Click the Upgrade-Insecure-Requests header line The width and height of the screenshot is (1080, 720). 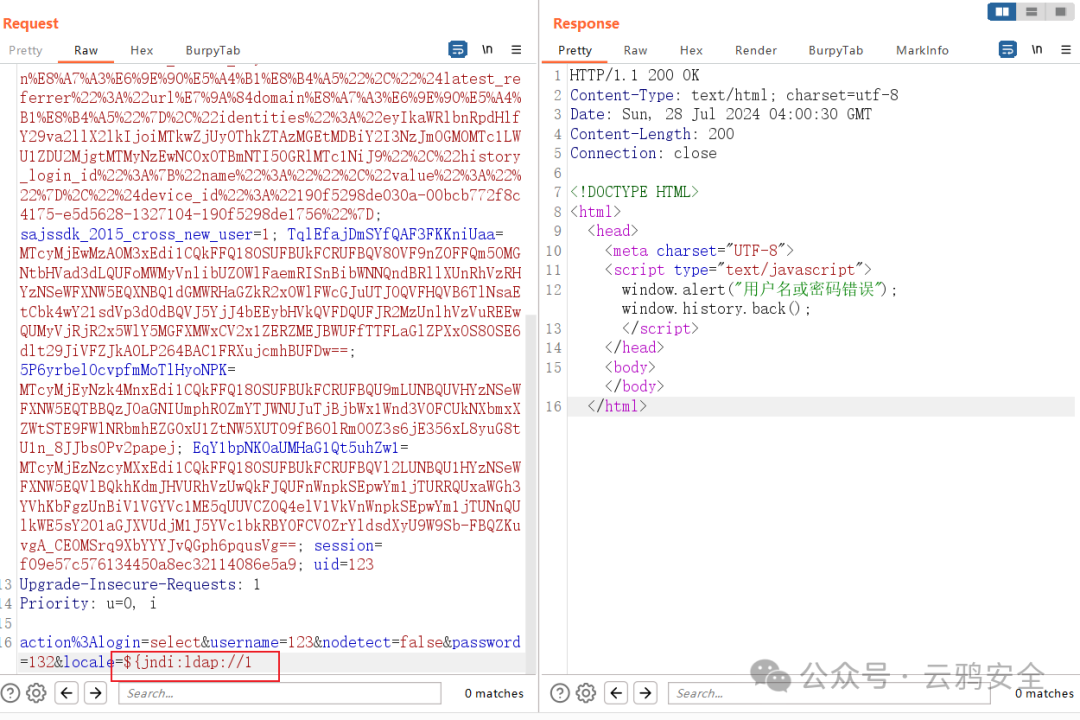[x=140, y=584]
